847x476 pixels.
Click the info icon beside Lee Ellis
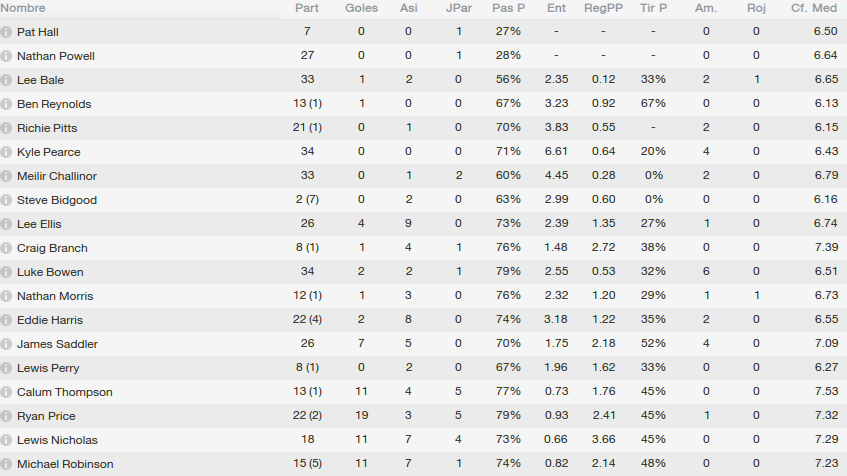(6, 224)
